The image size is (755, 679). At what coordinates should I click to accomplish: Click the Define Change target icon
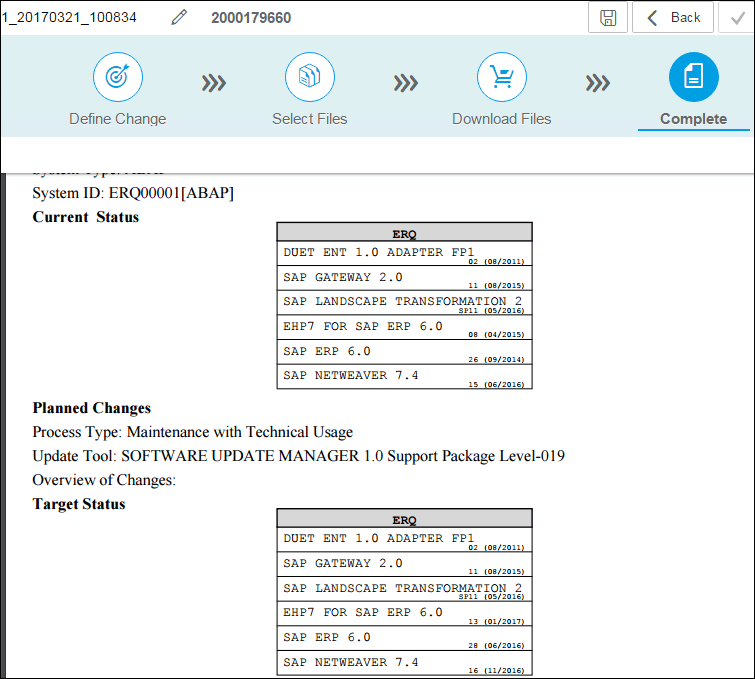pyautogui.click(x=118, y=77)
